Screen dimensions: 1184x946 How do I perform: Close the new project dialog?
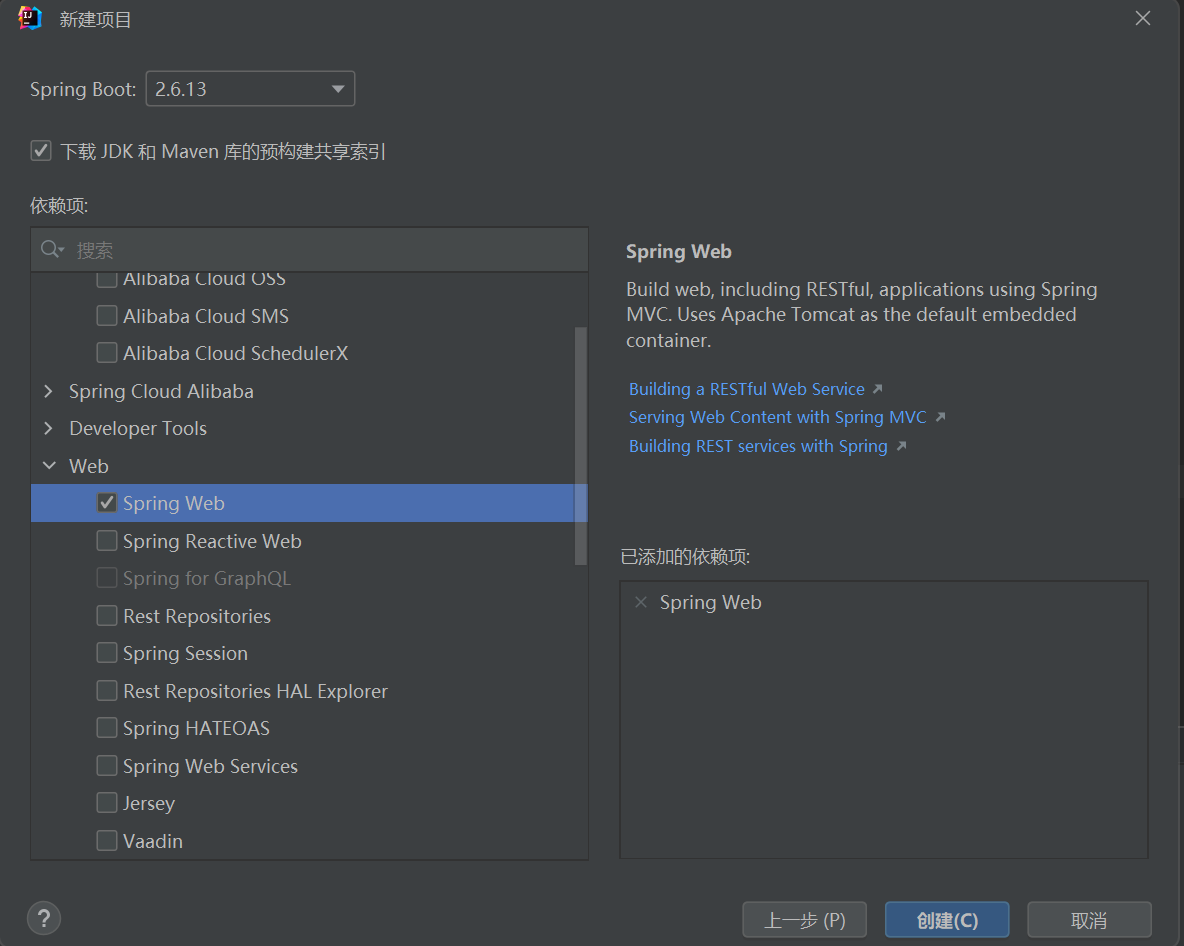tap(1142, 18)
